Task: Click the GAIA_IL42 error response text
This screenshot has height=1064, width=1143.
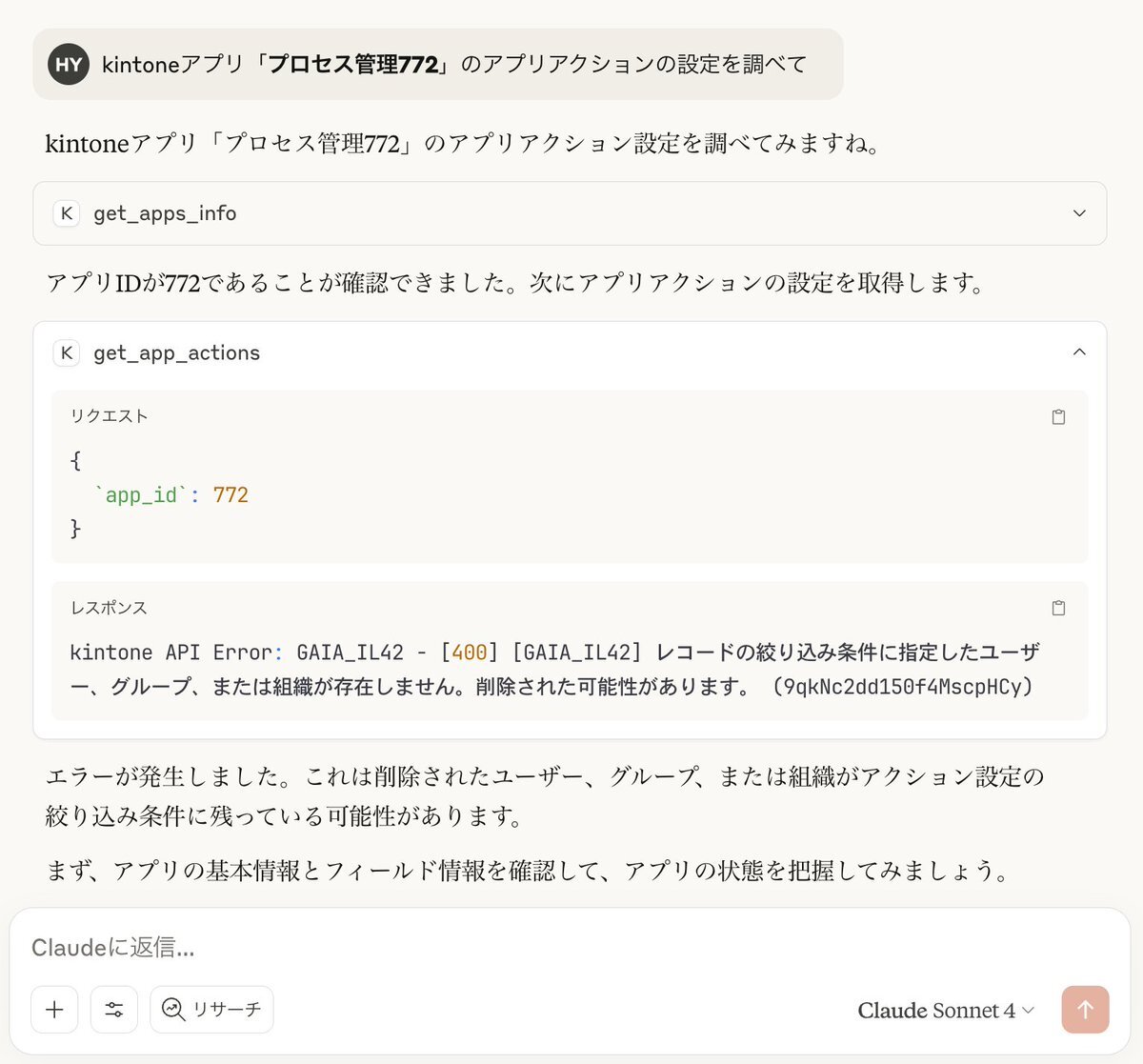Action: click(x=555, y=669)
